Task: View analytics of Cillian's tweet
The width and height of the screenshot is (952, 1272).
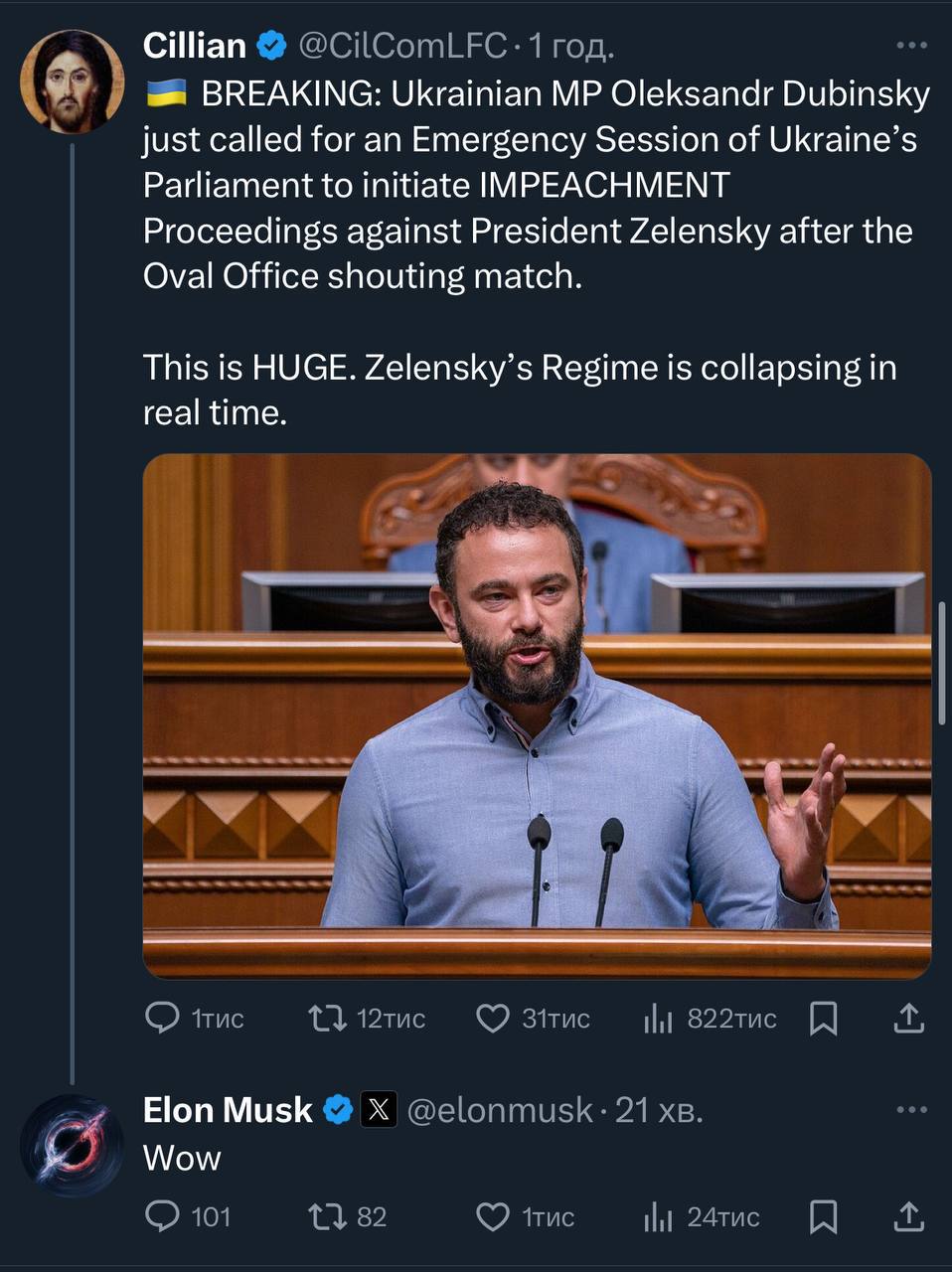Action: (x=659, y=1018)
